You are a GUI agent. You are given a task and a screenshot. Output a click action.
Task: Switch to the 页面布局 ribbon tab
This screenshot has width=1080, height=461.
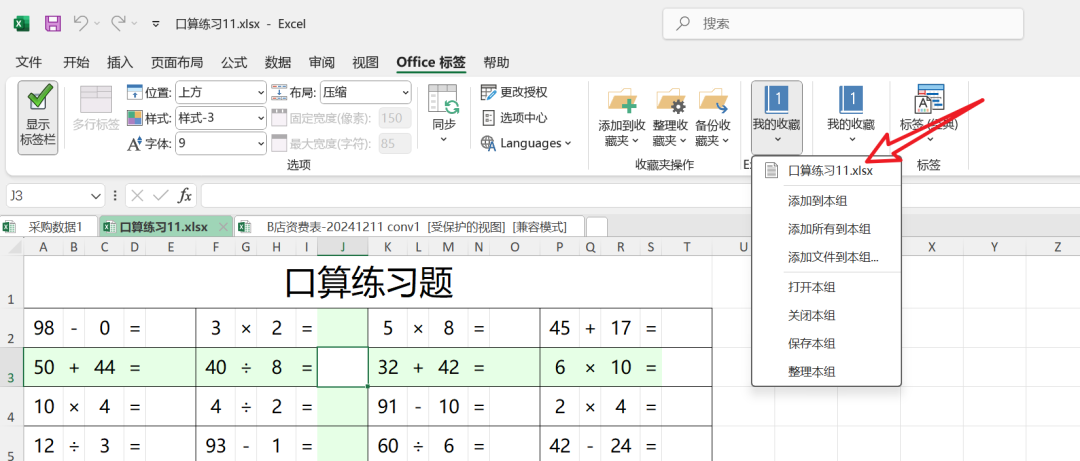[x=177, y=63]
